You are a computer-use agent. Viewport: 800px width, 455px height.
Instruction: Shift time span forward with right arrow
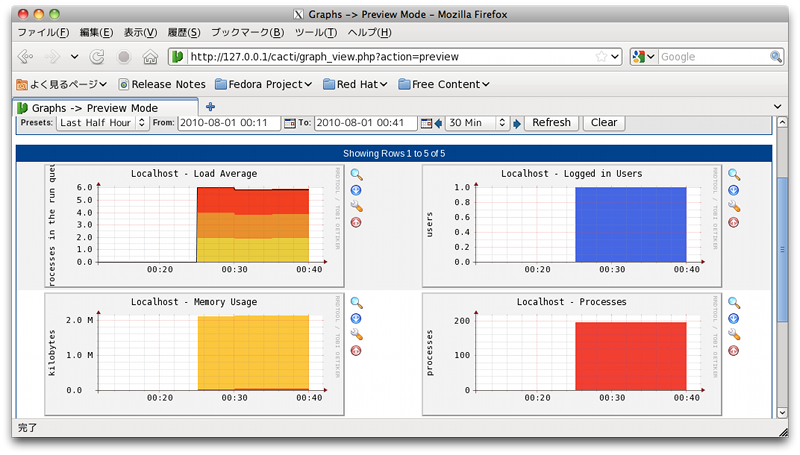coord(517,123)
